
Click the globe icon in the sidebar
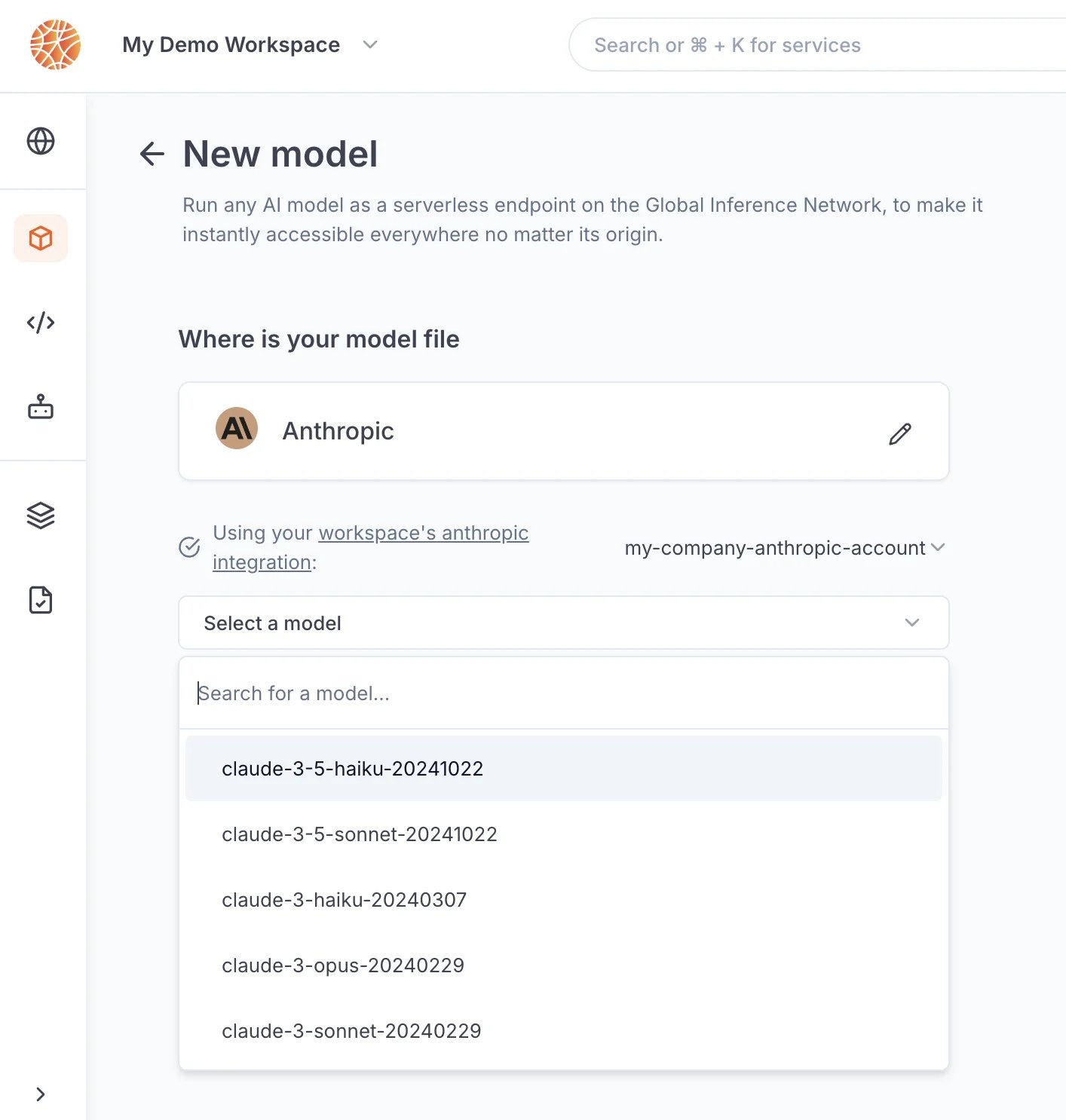[41, 141]
